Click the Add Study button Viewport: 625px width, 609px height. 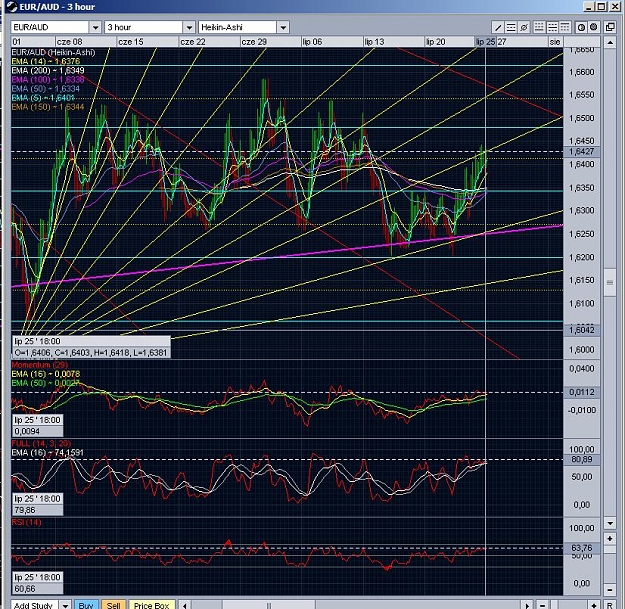(34, 605)
